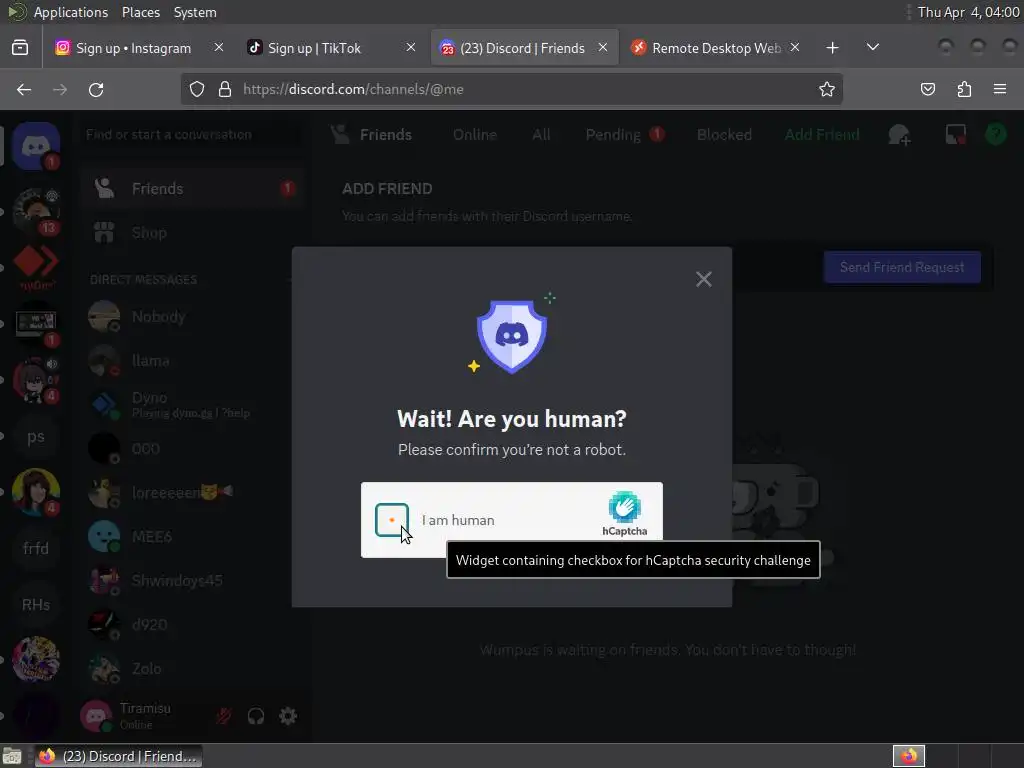
Task: Switch to the Remote Desktop Web tab
Action: click(x=716, y=48)
